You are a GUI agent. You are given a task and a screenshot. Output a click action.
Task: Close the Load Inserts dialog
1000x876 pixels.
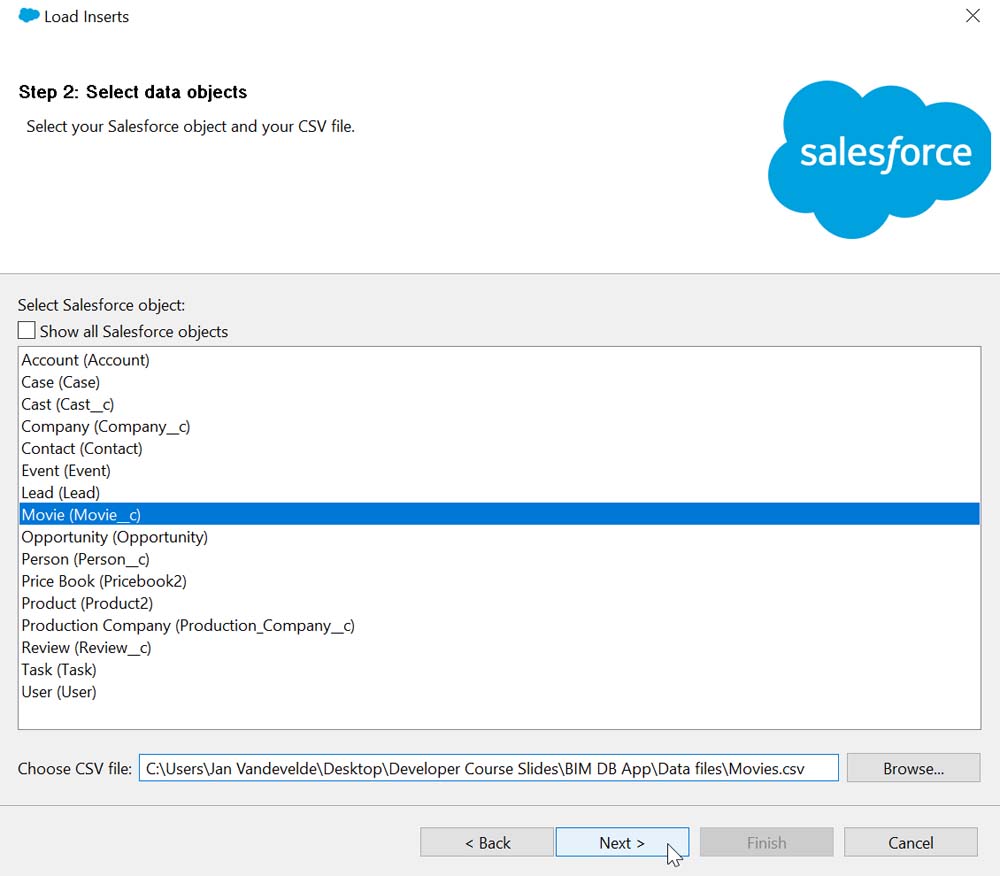(x=972, y=16)
